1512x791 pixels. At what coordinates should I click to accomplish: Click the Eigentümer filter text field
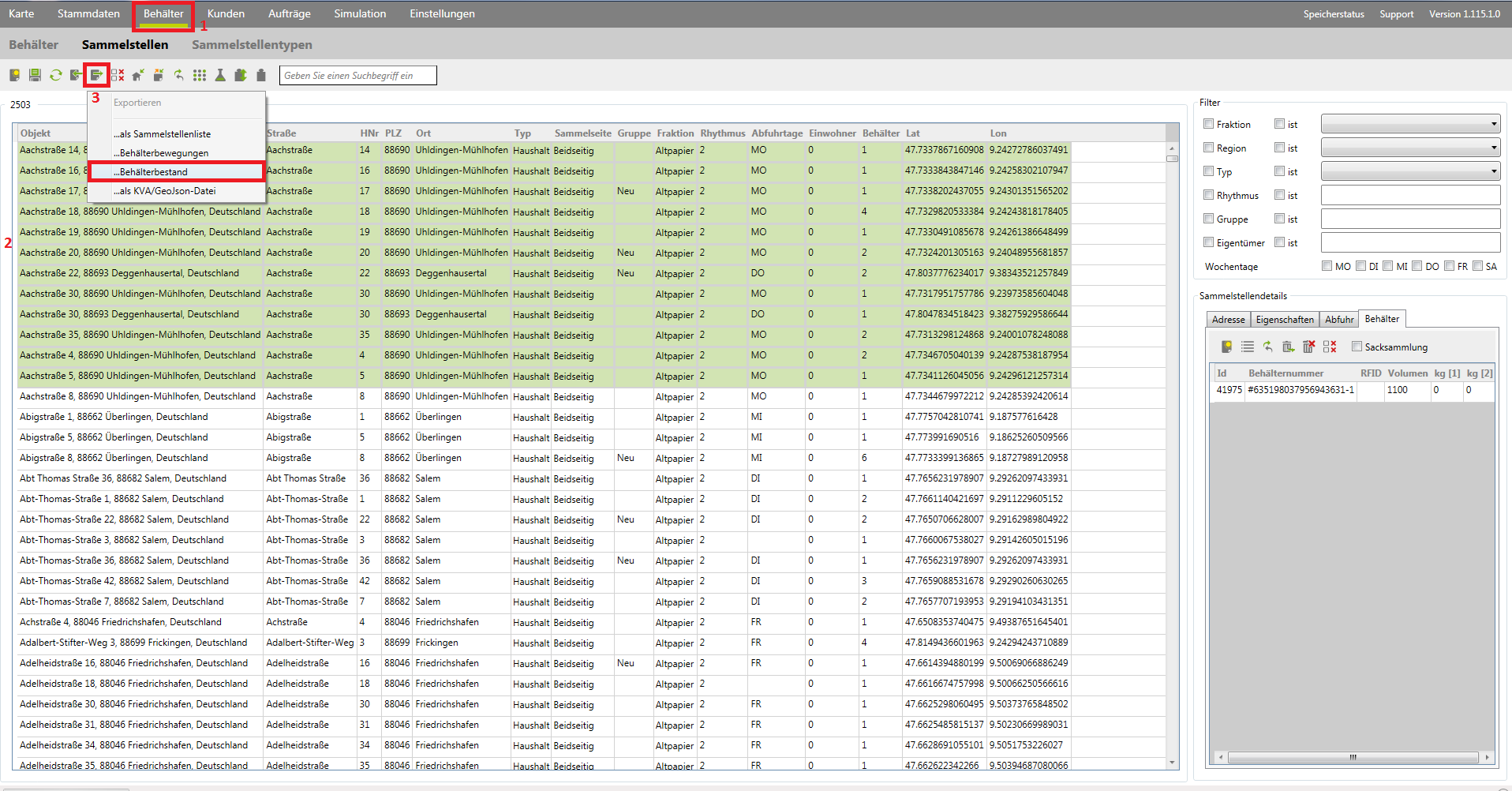pos(1410,242)
